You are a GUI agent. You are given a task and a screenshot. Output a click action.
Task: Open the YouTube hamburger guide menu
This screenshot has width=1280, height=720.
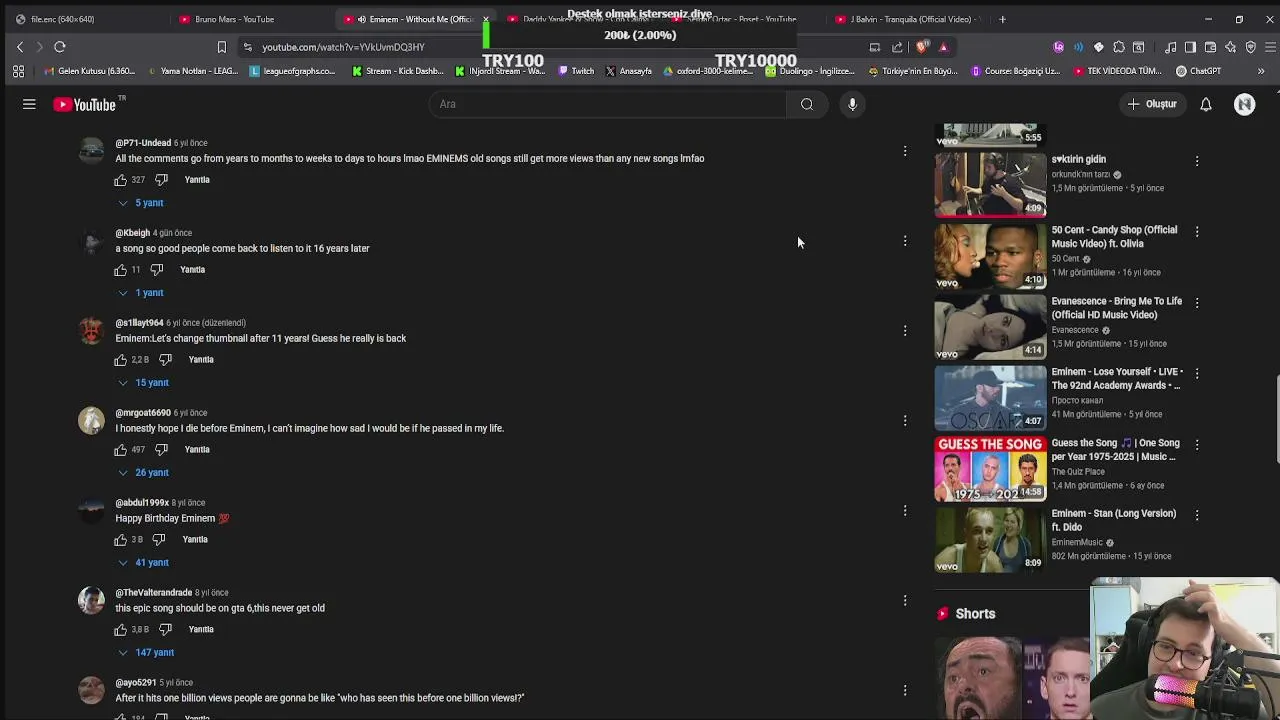(29, 104)
